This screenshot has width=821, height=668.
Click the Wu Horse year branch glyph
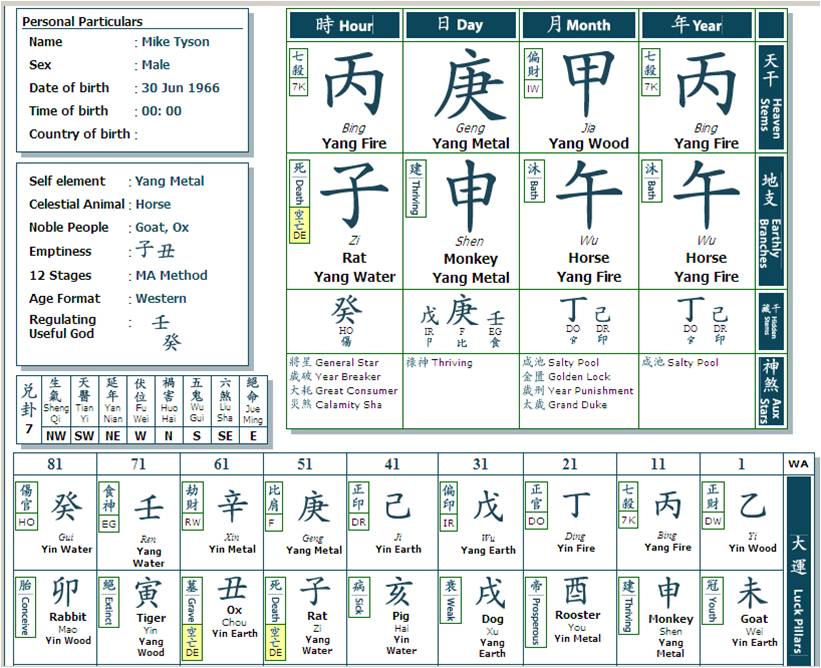coord(705,195)
